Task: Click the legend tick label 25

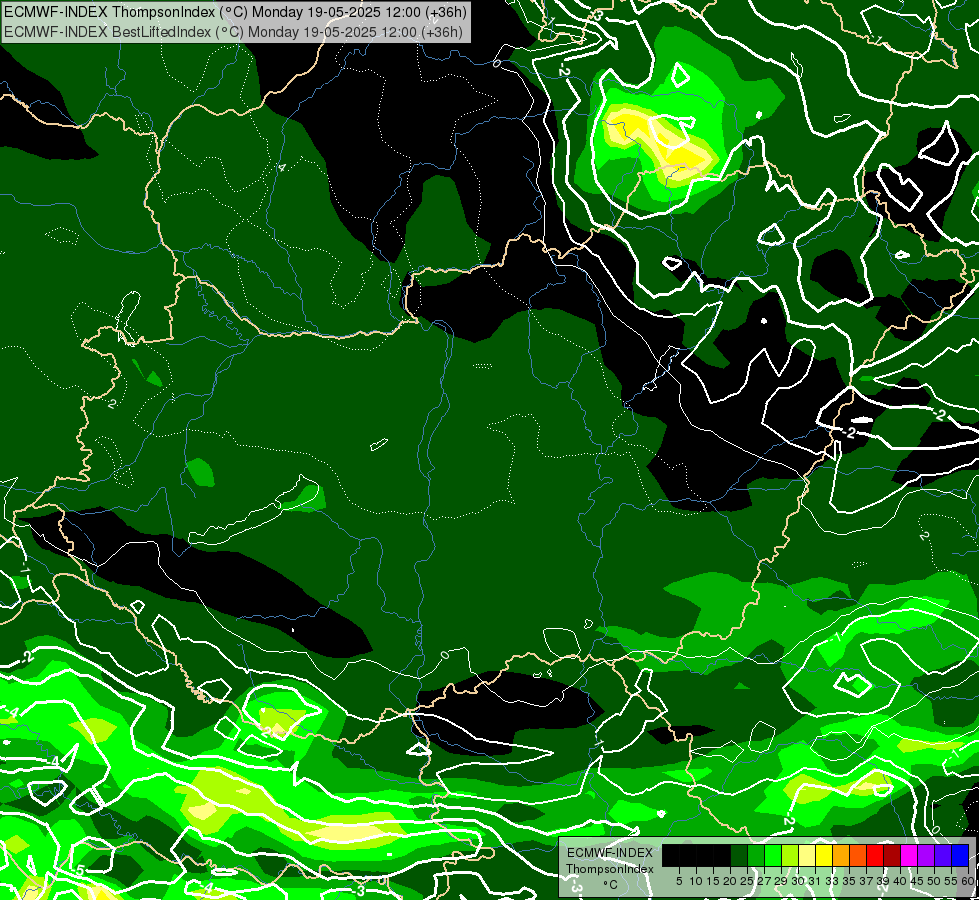Action: (747, 881)
